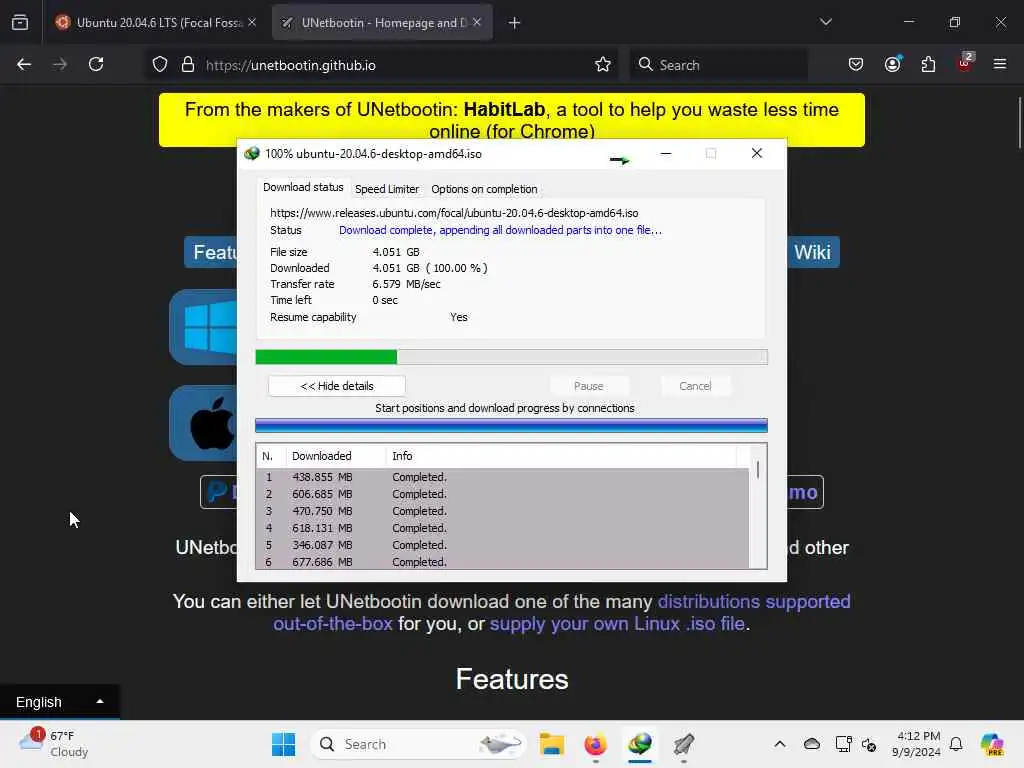Click the Pause download button

click(x=588, y=386)
